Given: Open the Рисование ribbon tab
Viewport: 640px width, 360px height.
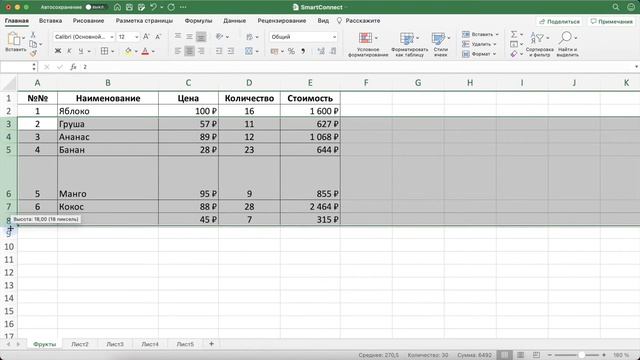Looking at the screenshot, I should coord(89,20).
